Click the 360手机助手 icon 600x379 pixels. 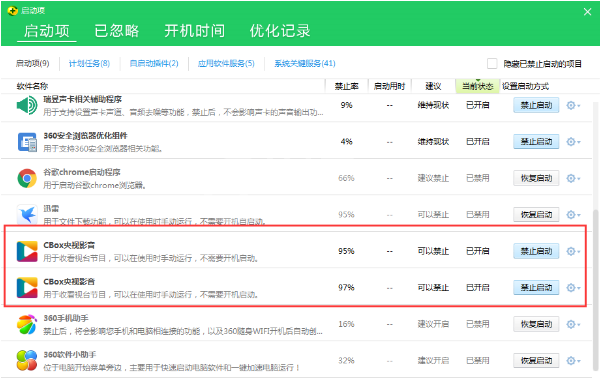pos(27,324)
